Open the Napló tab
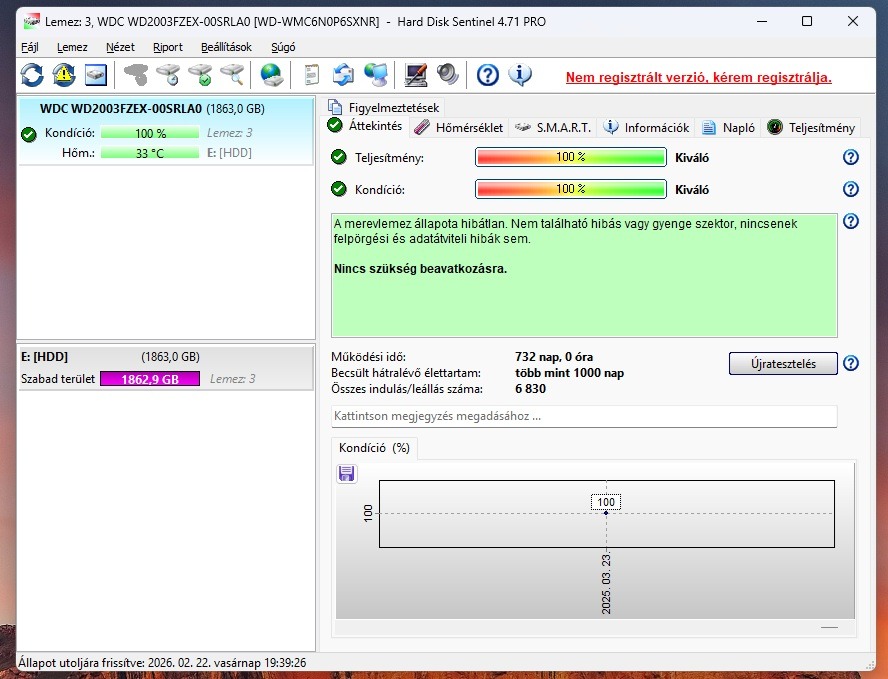Viewport: 888px width, 679px height. 728,127
